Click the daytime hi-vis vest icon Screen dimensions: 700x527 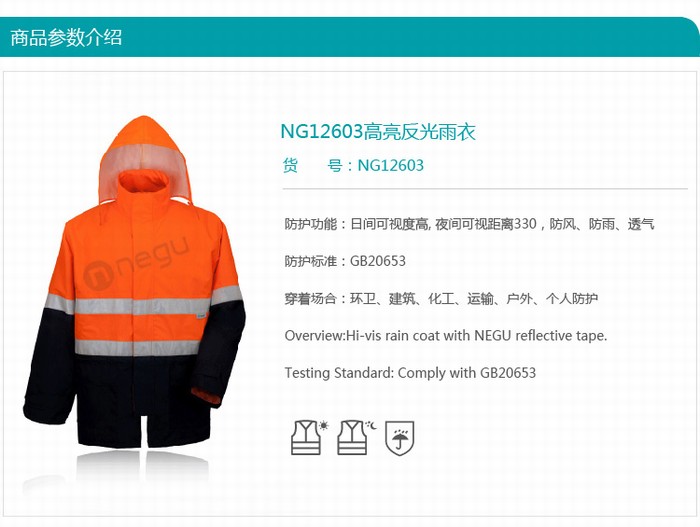pyautogui.click(x=310, y=437)
